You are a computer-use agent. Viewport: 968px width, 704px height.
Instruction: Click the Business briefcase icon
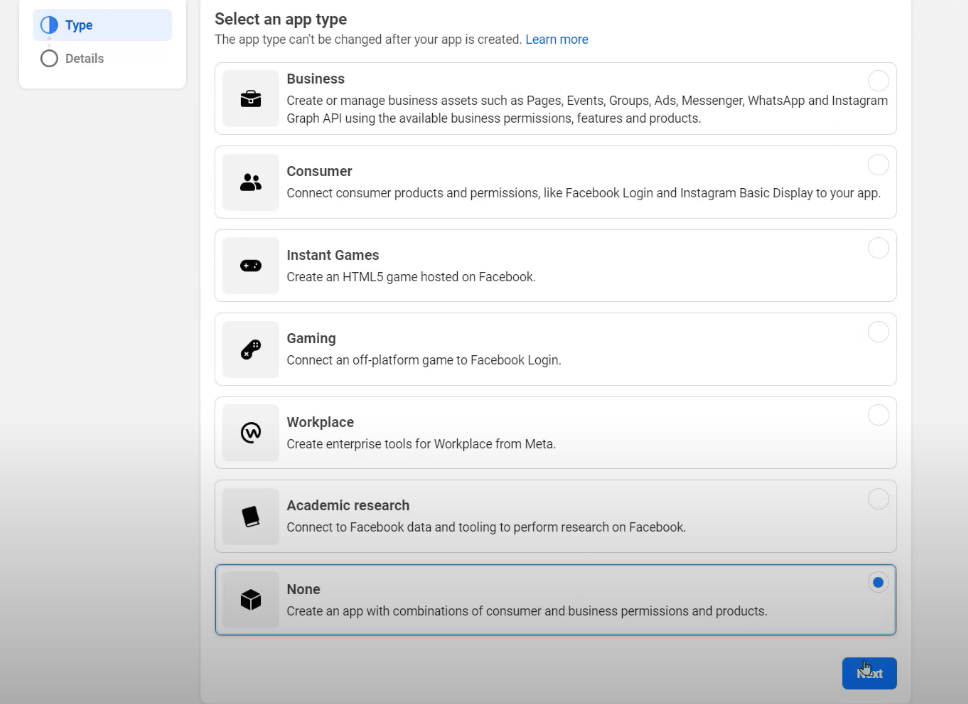[251, 99]
